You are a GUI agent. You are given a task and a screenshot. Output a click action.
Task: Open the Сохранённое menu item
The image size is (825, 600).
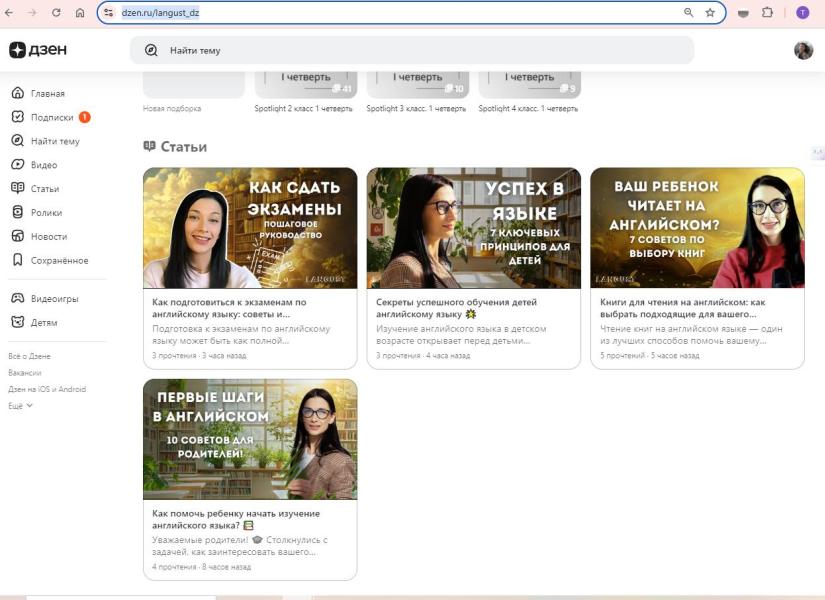[59, 261]
